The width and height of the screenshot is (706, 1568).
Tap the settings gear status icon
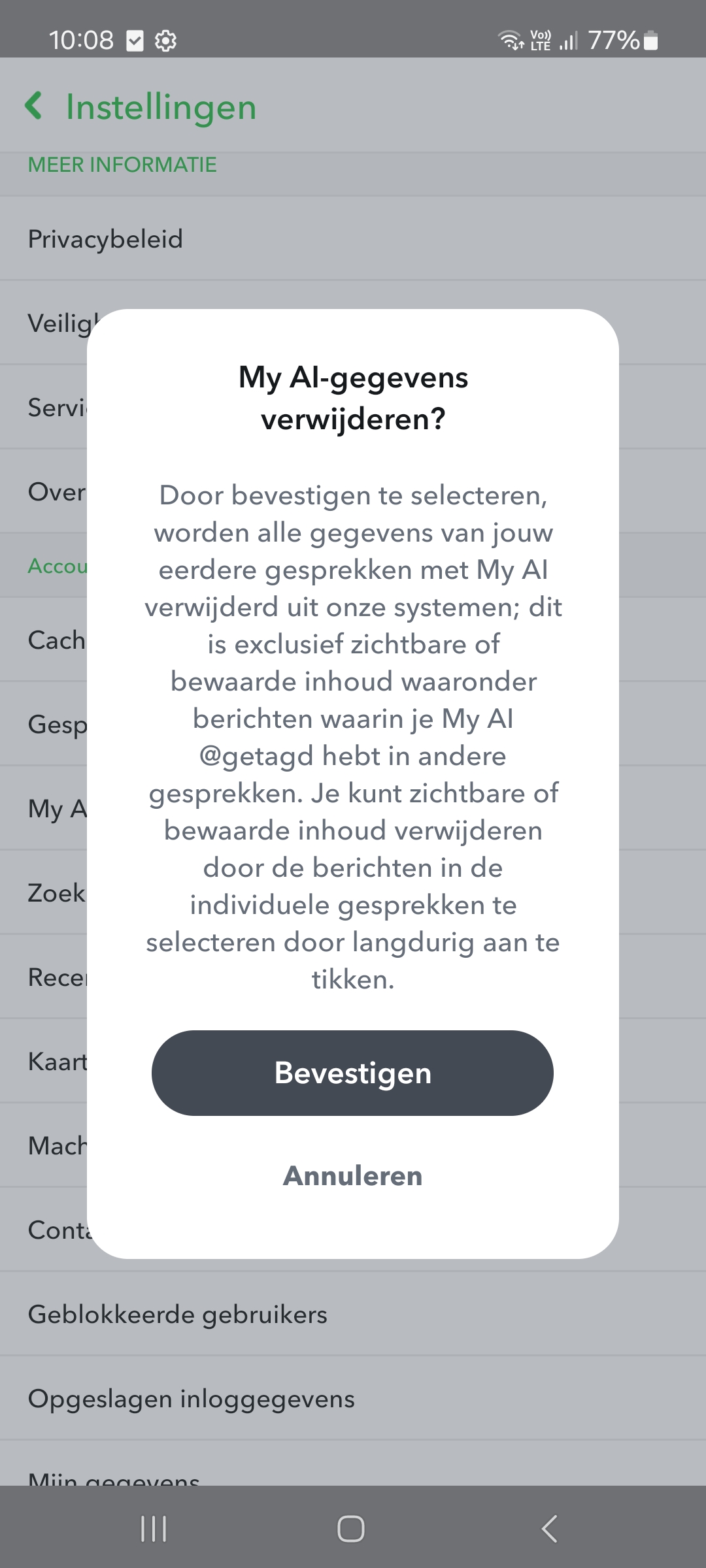click(165, 41)
